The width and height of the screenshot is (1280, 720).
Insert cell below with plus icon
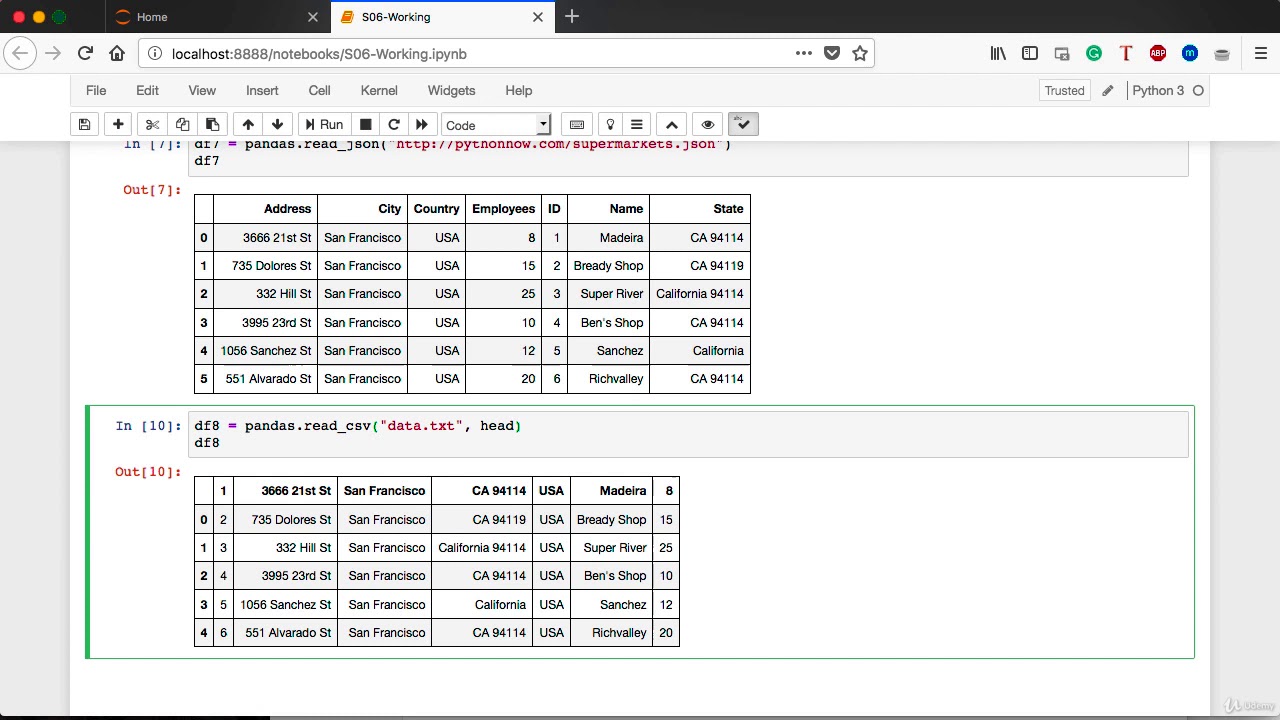(118, 125)
